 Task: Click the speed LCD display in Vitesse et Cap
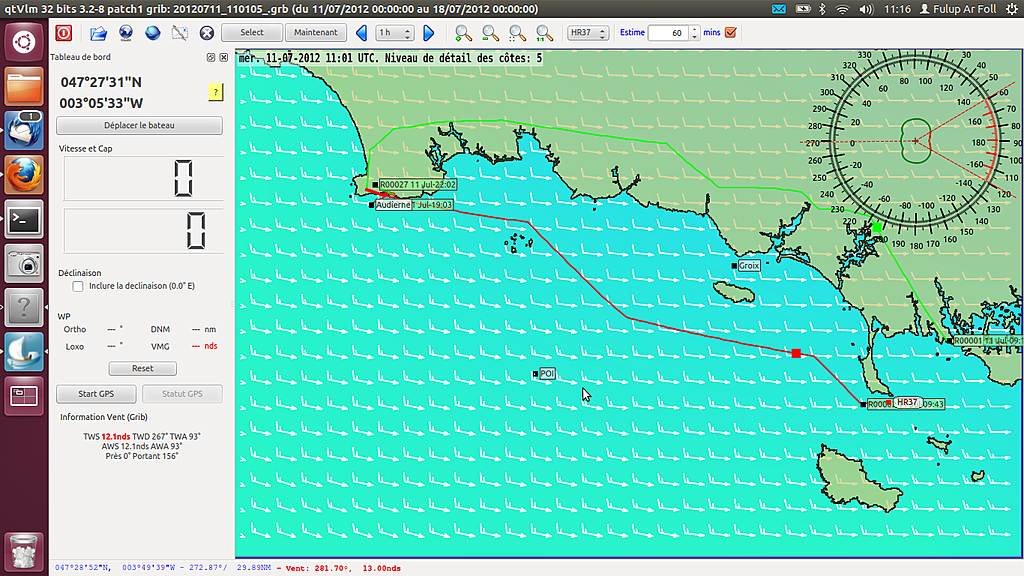(x=143, y=178)
